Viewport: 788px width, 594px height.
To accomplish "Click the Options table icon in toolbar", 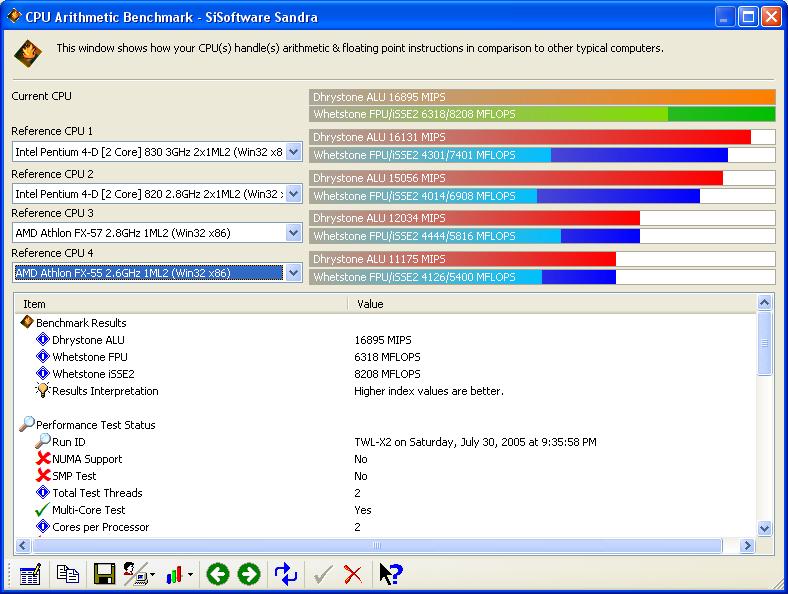I will (x=30, y=574).
